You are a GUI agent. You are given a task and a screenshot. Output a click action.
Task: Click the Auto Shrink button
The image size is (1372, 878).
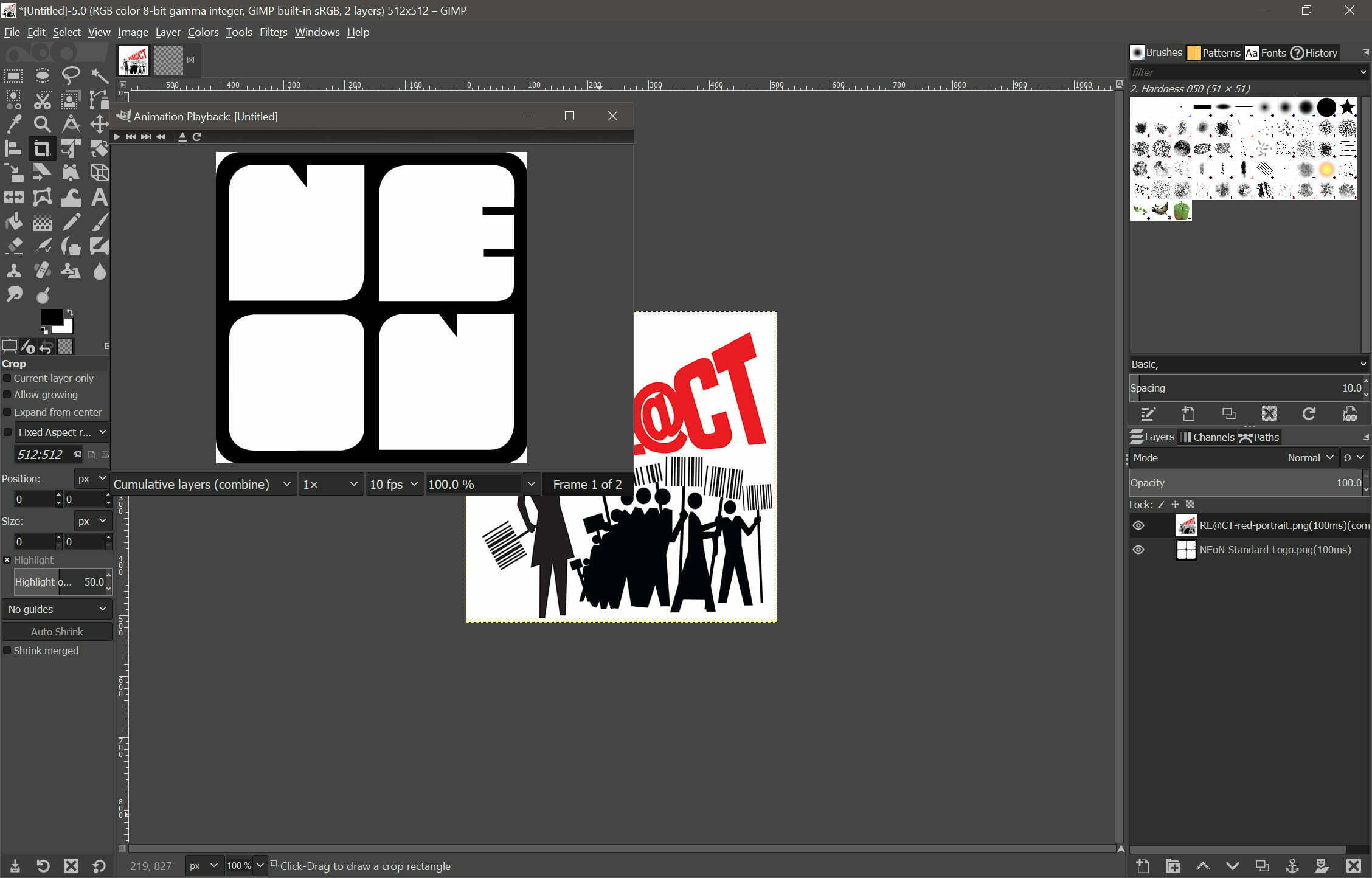pyautogui.click(x=57, y=632)
